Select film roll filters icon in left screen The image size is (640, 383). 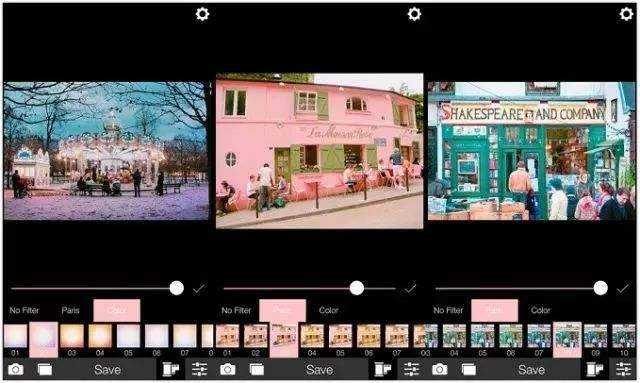click(171, 370)
